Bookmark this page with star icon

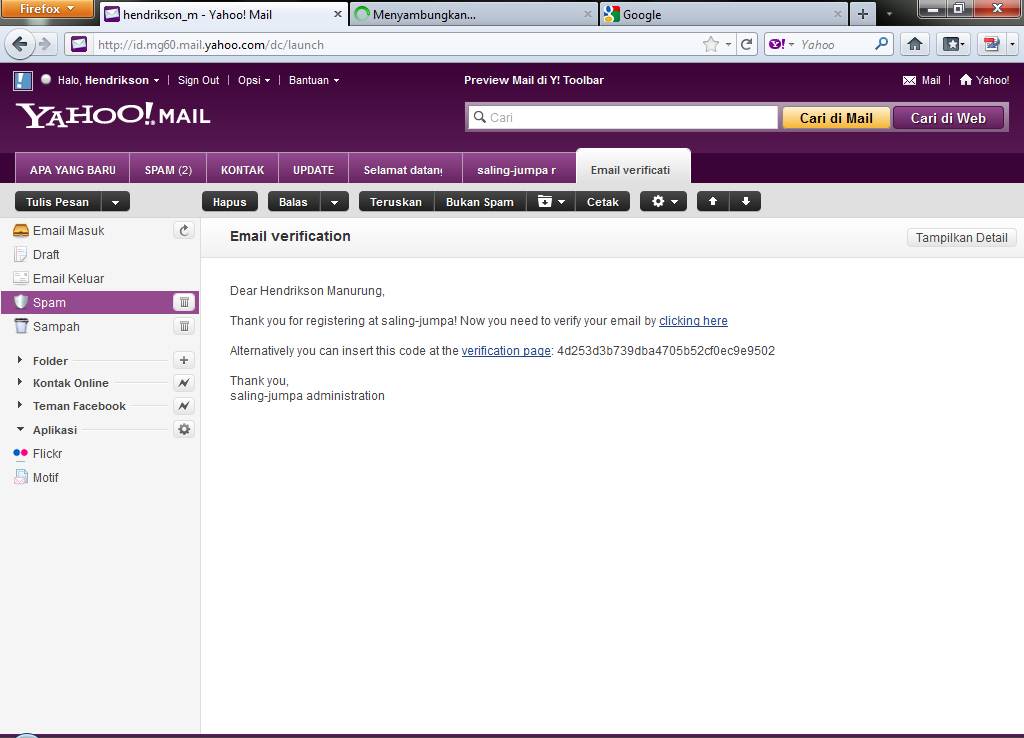pos(711,44)
